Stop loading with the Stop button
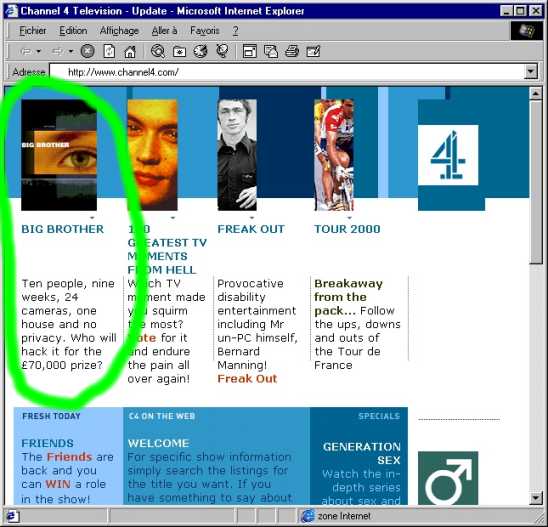This screenshot has width=548, height=527. [x=87, y=51]
